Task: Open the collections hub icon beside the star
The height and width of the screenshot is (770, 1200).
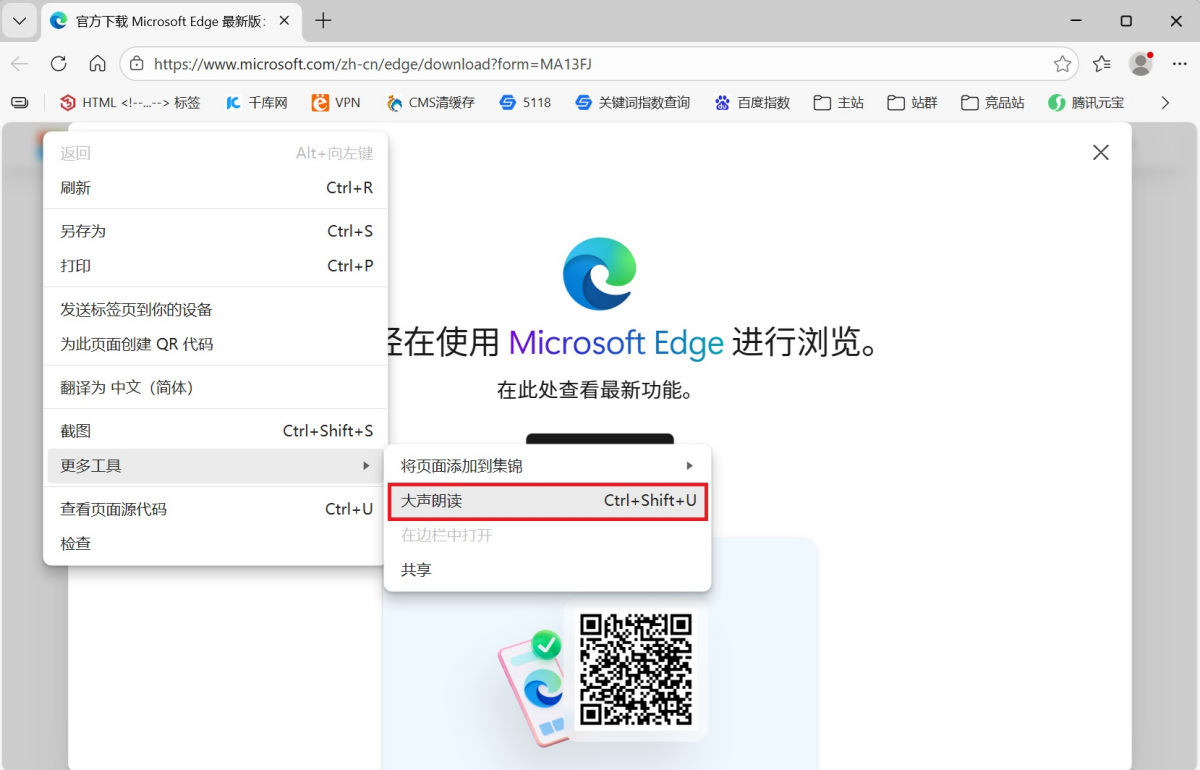Action: pyautogui.click(x=1101, y=63)
